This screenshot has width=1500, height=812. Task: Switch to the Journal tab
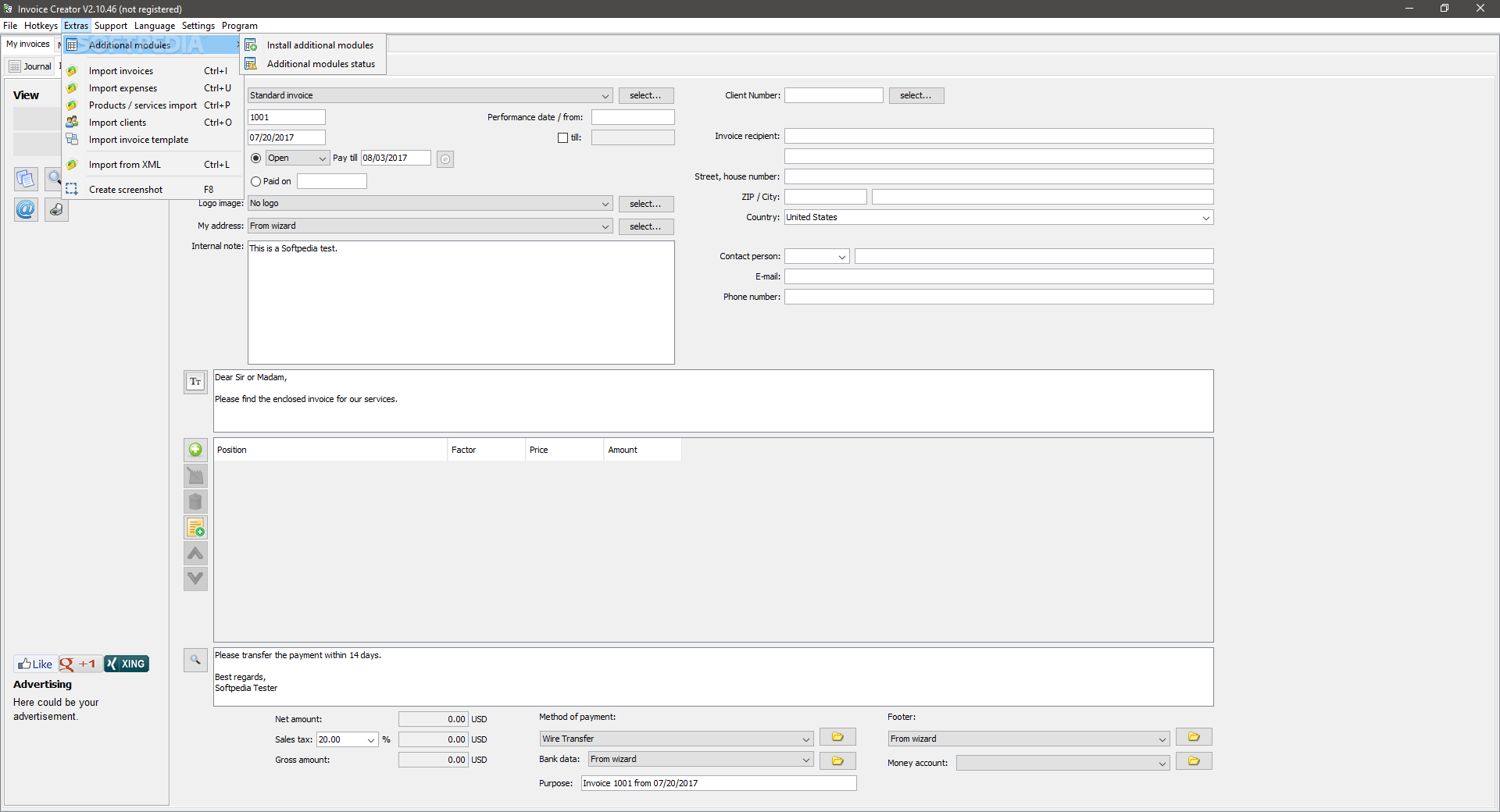coord(31,66)
